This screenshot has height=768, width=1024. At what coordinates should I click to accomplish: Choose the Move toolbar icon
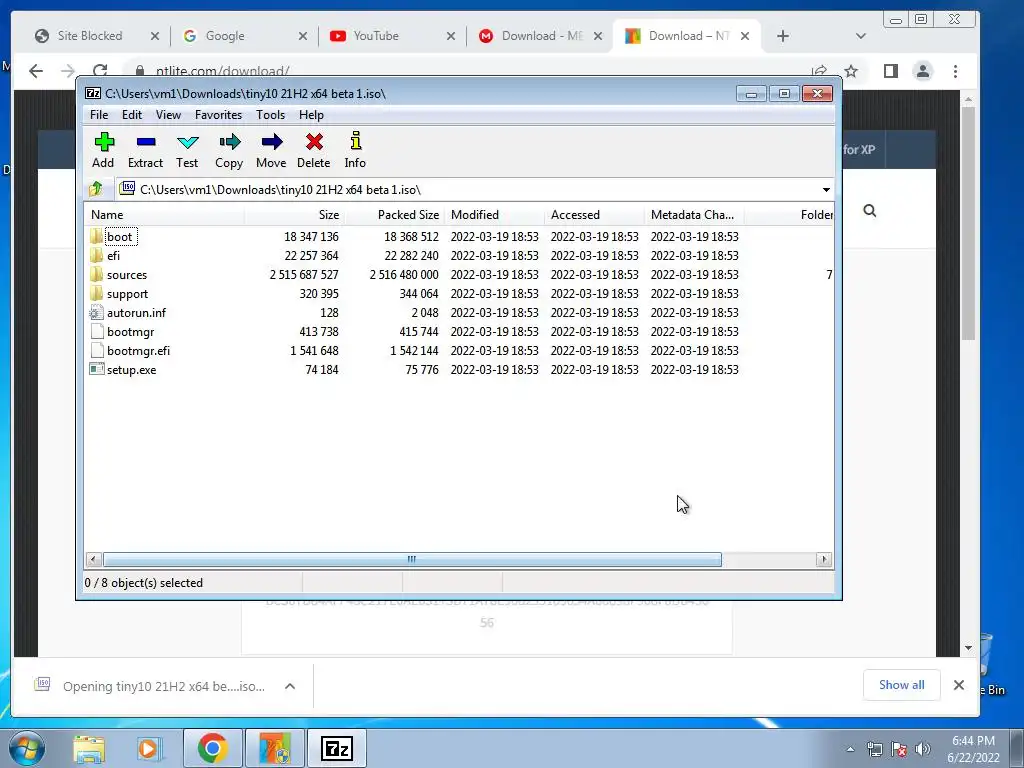pos(271,142)
